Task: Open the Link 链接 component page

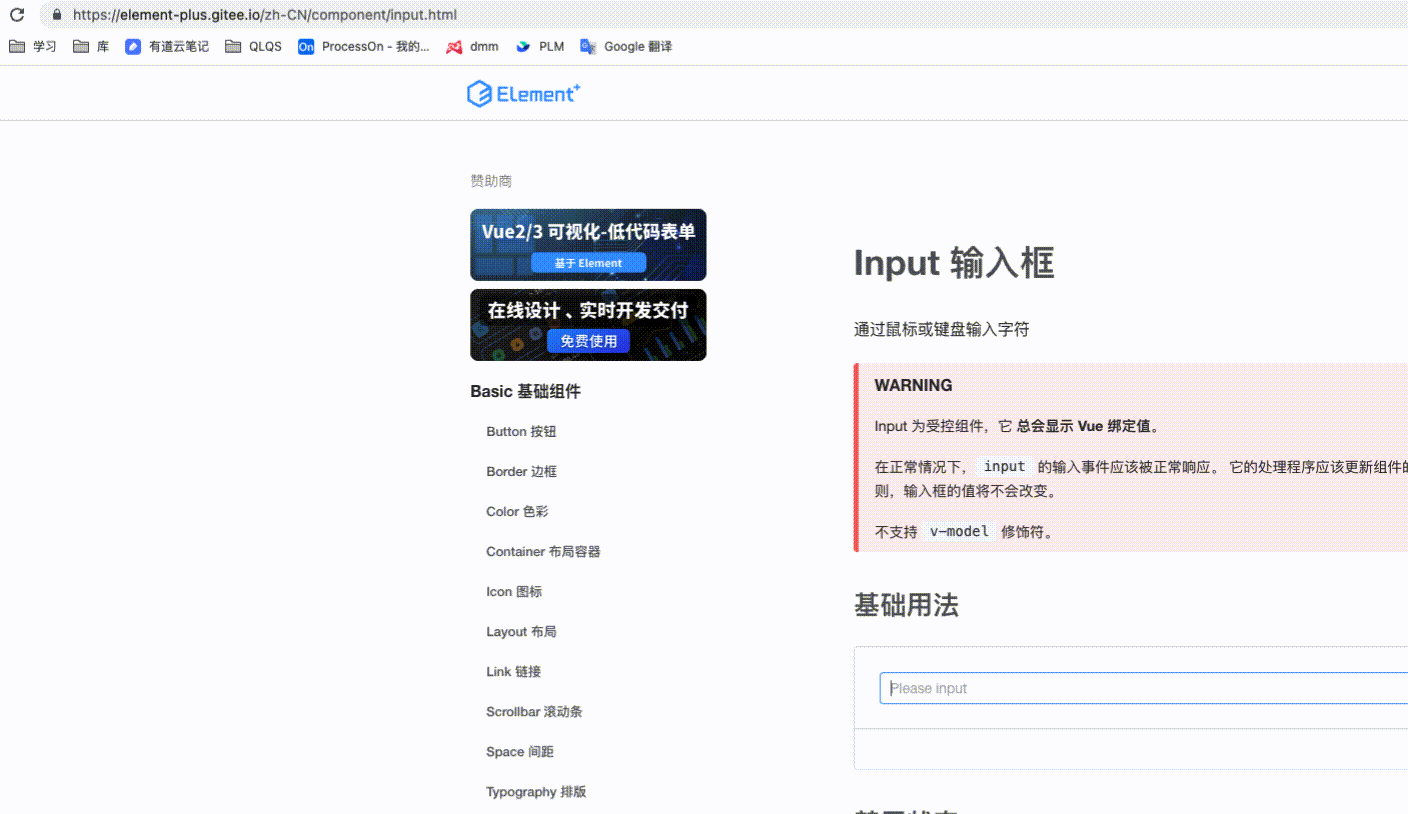Action: pos(511,671)
